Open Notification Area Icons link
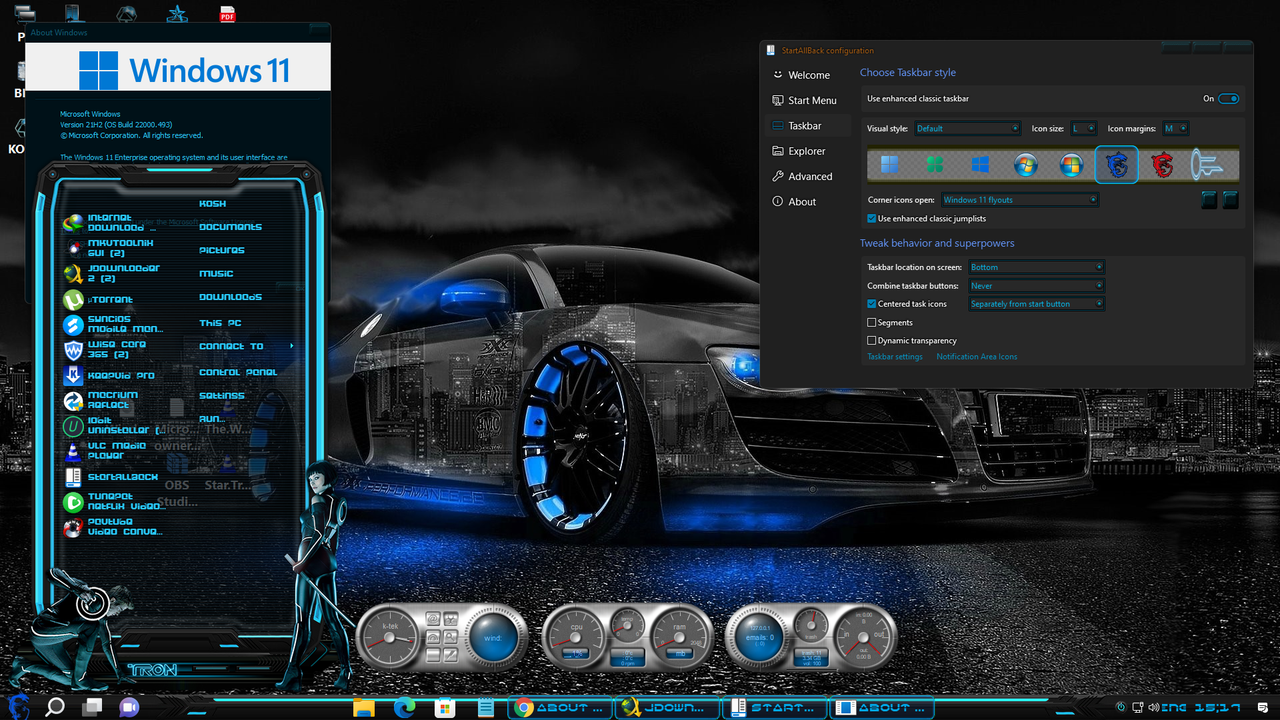This screenshot has width=1280, height=720. click(x=977, y=356)
